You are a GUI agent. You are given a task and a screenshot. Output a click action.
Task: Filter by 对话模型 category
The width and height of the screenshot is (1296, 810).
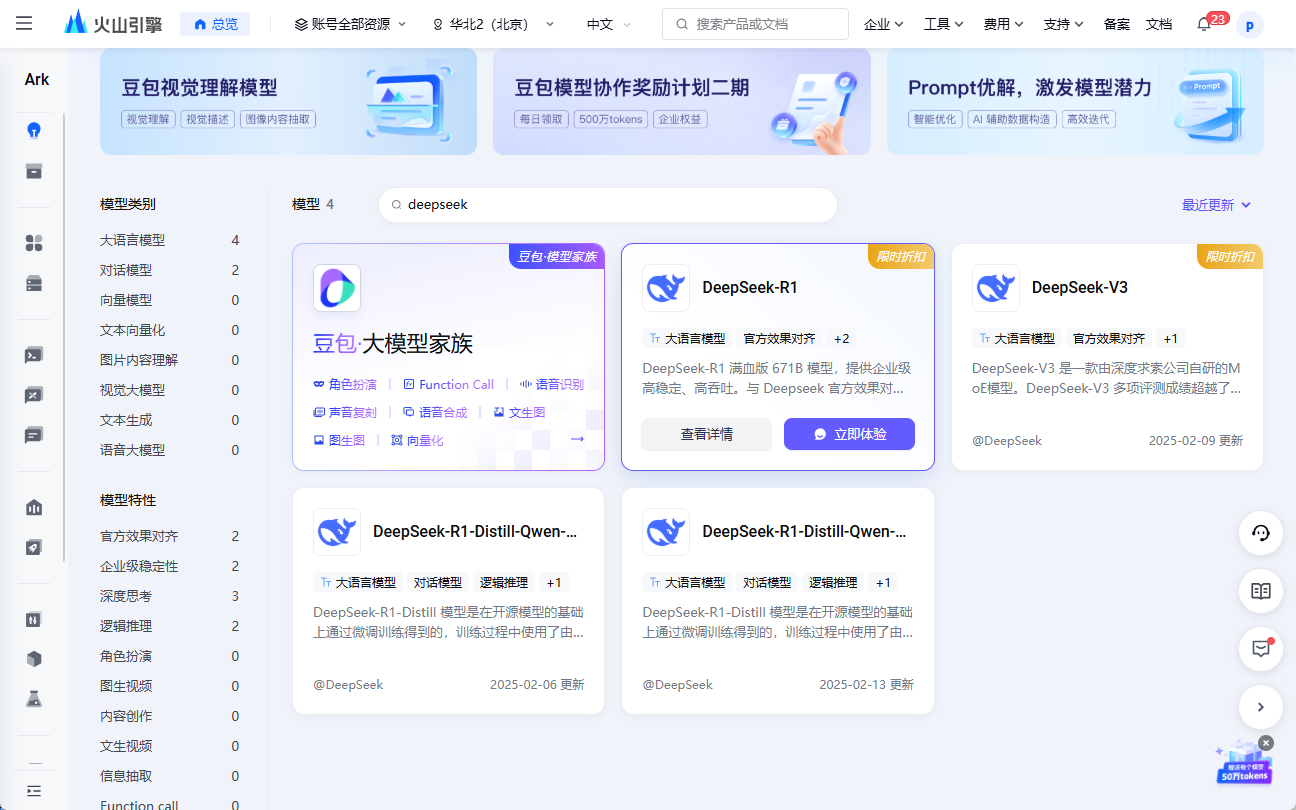(170, 270)
